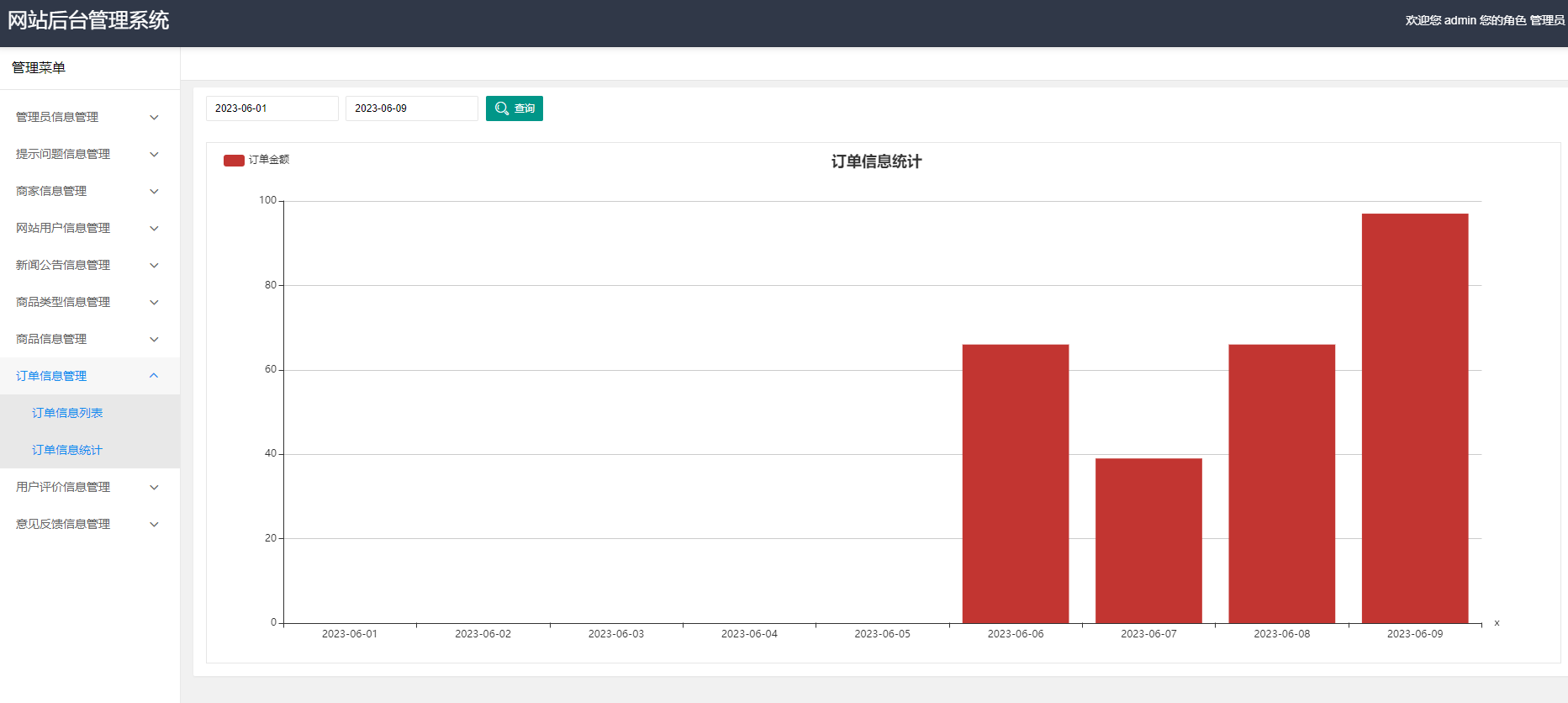The height and width of the screenshot is (703, 1568).
Task: Click x-axis label 2023-06-03
Action: [616, 634]
